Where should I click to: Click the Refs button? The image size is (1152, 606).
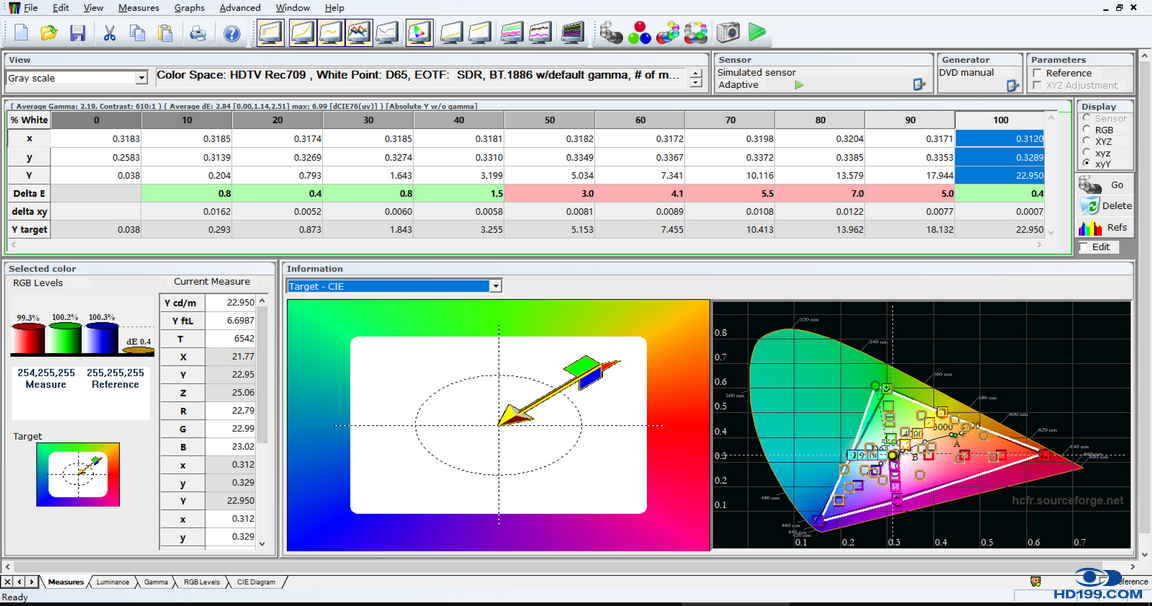coord(1105,228)
